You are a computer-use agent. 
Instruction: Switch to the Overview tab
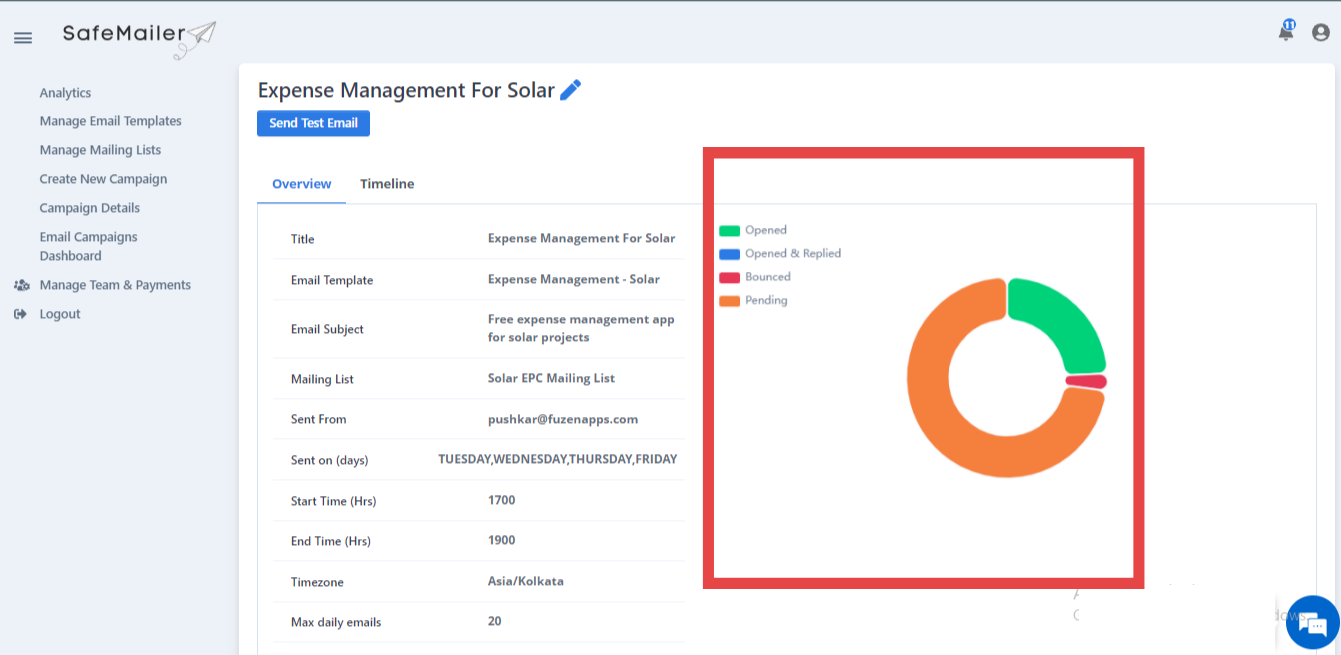point(301,183)
